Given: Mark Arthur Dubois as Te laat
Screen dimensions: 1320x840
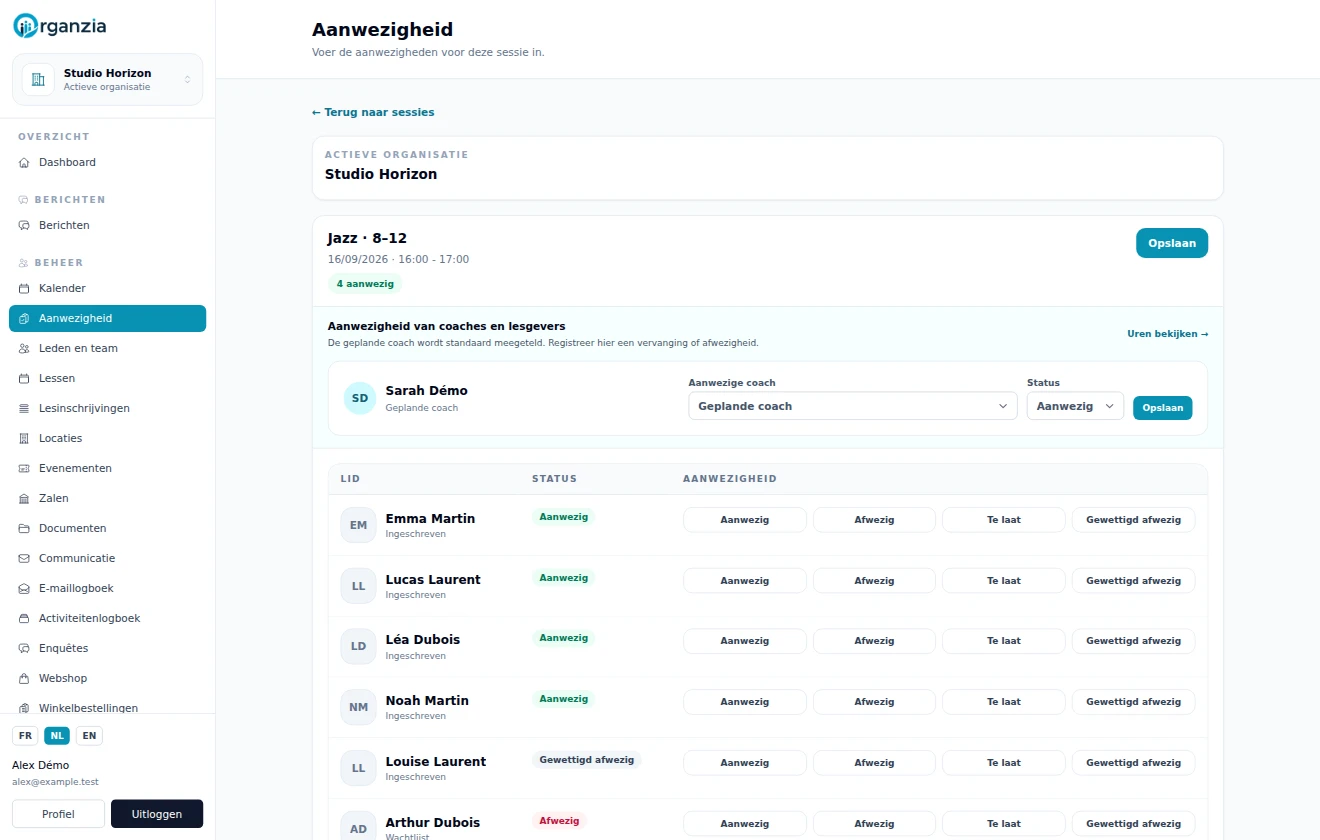Looking at the screenshot, I should (x=1004, y=824).
